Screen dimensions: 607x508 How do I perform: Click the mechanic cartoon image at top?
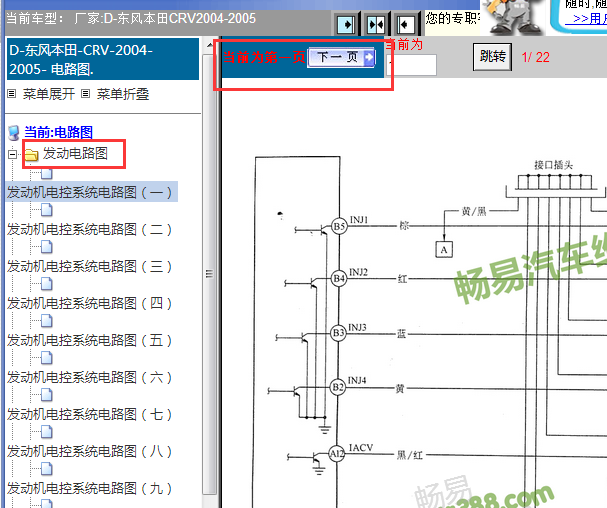pos(513,17)
